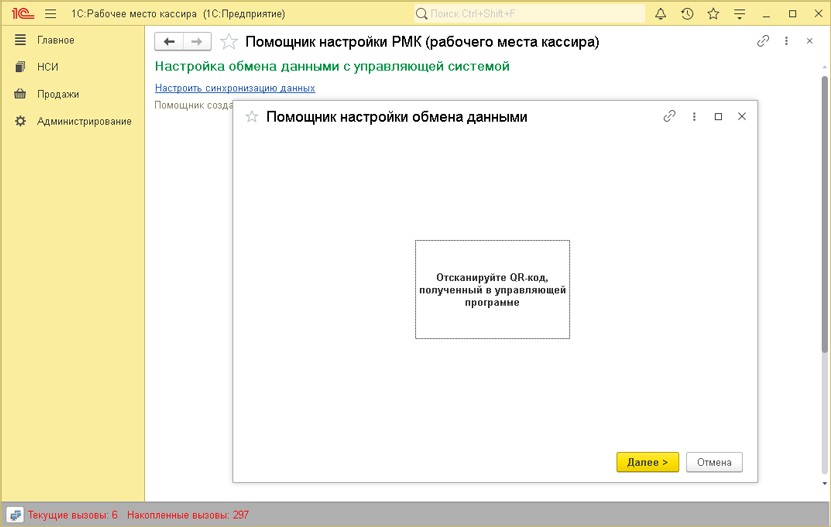The width and height of the screenshot is (831, 527).
Task: Click Настроить синхронизацию данных link
Action: [235, 88]
